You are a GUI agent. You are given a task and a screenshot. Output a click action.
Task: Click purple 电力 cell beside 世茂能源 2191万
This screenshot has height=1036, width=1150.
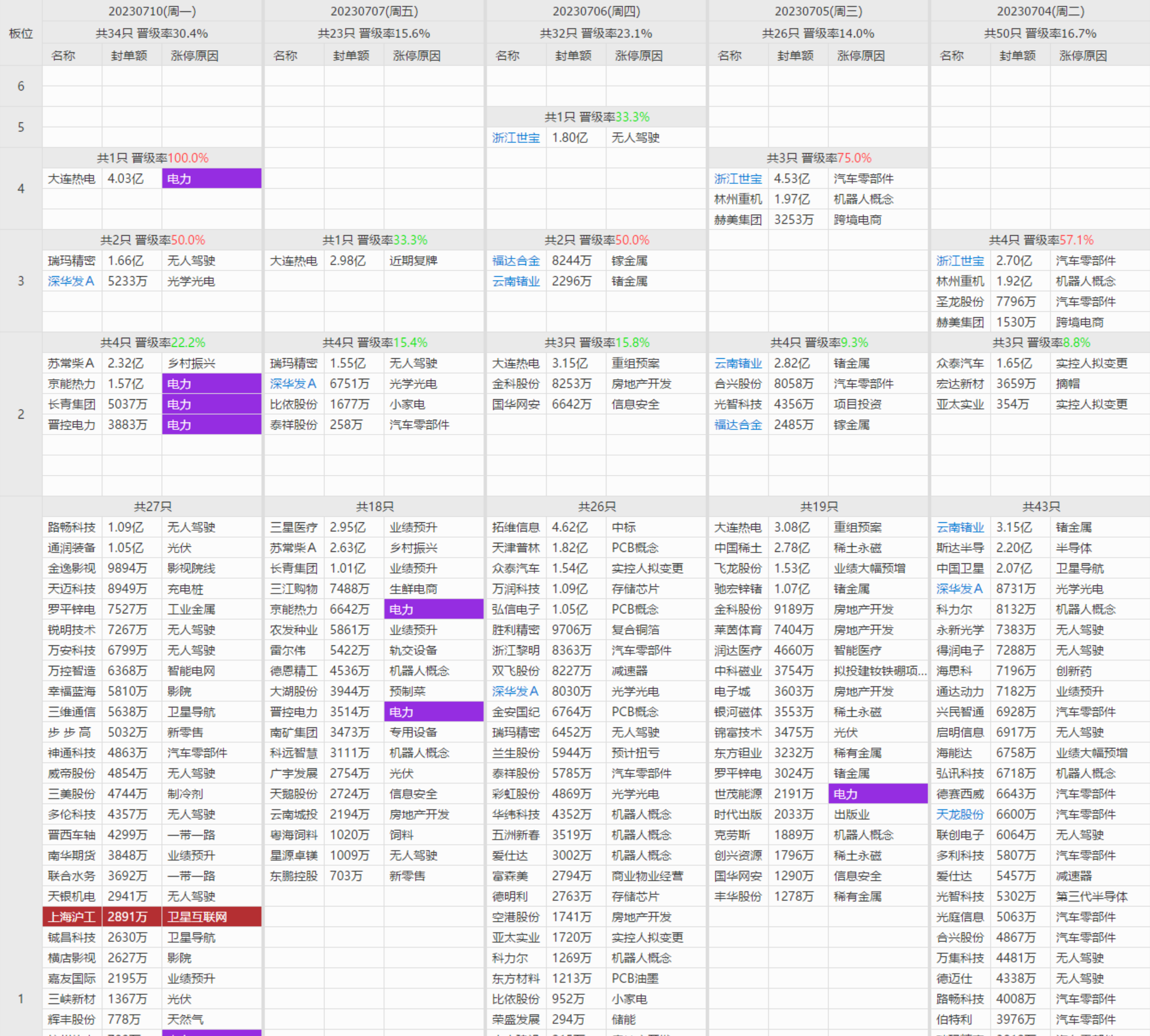tap(878, 794)
